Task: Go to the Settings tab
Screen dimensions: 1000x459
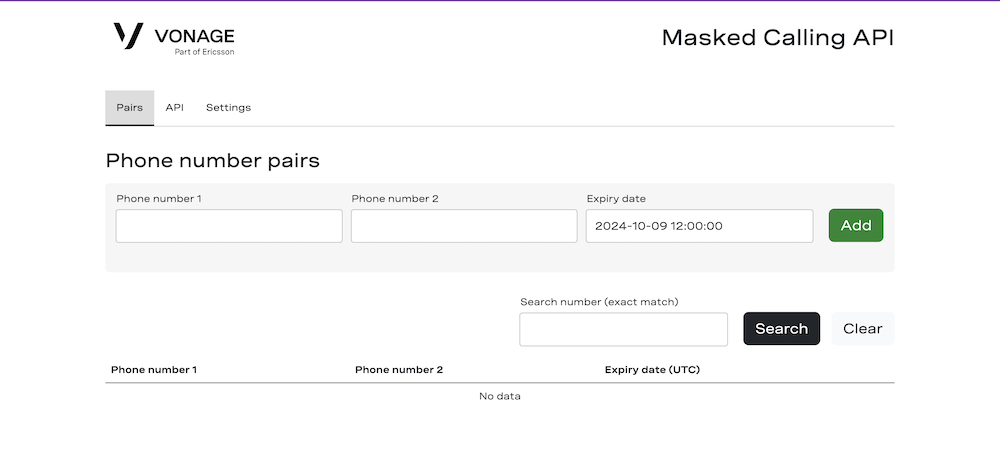Action: [x=228, y=108]
